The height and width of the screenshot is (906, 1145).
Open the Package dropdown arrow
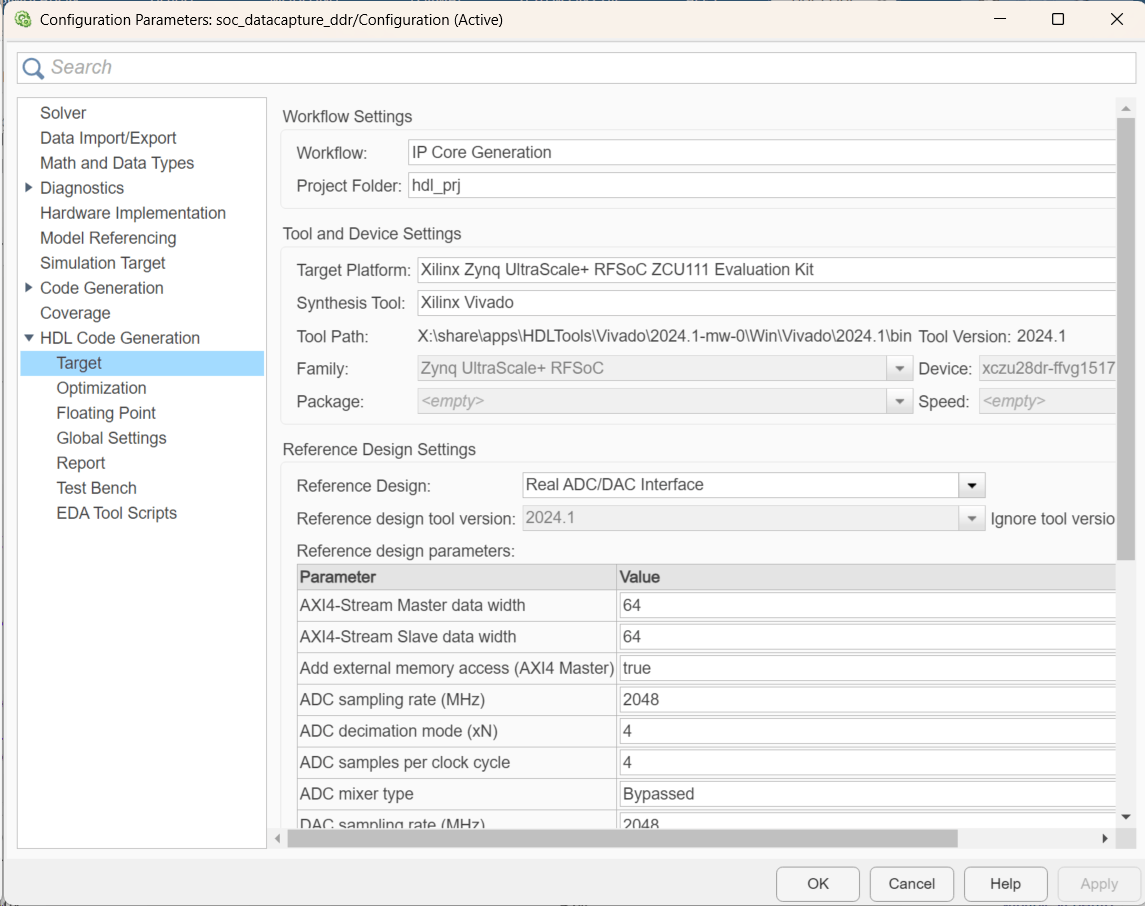point(900,402)
